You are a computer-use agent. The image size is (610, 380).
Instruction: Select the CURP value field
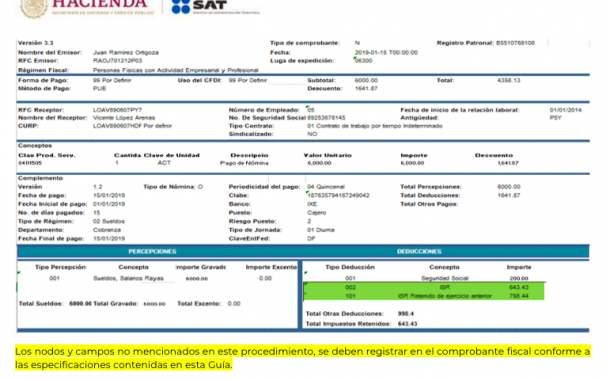[132, 126]
